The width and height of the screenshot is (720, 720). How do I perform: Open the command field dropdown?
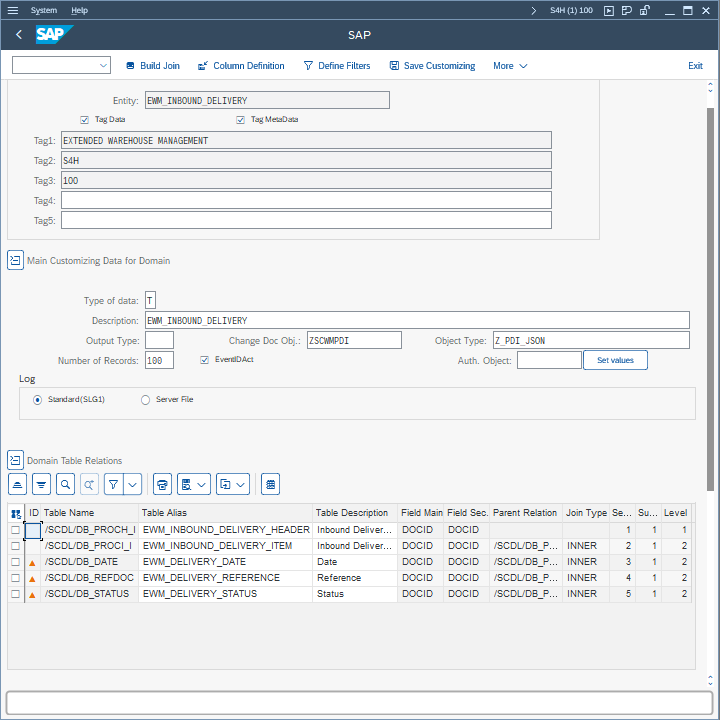104,66
